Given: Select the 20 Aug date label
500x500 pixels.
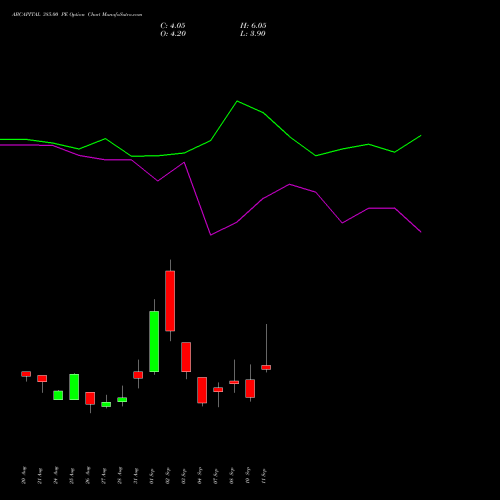Looking at the screenshot, I should click(24, 475).
